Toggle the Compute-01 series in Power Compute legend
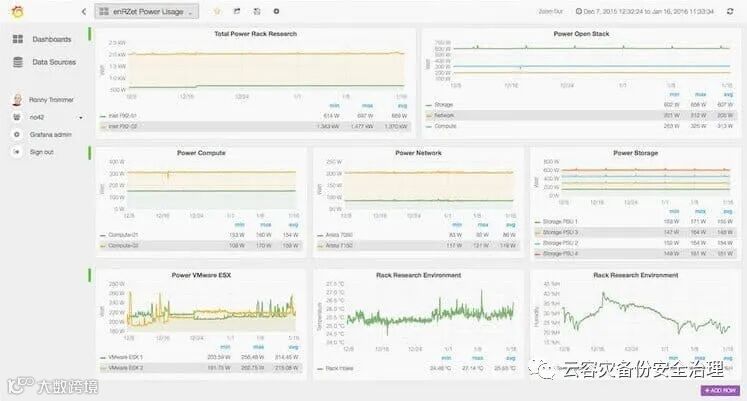 point(123,235)
